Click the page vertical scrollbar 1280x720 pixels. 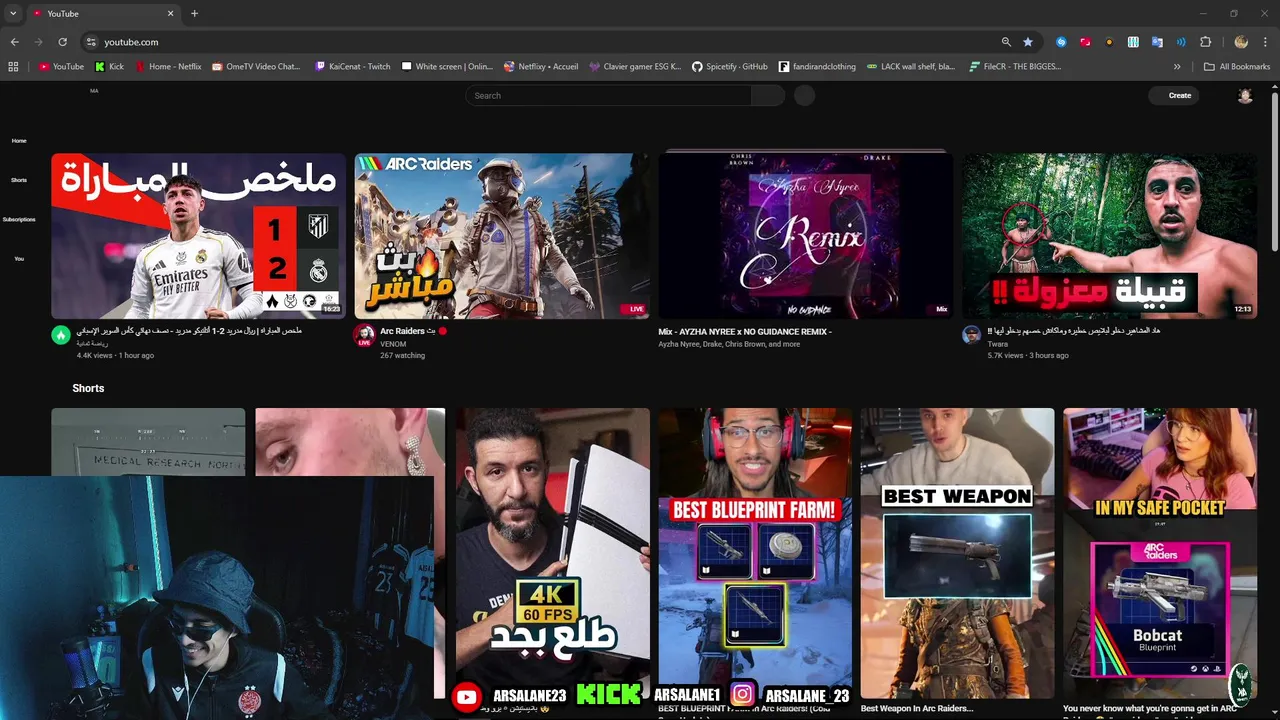tap(1274, 170)
